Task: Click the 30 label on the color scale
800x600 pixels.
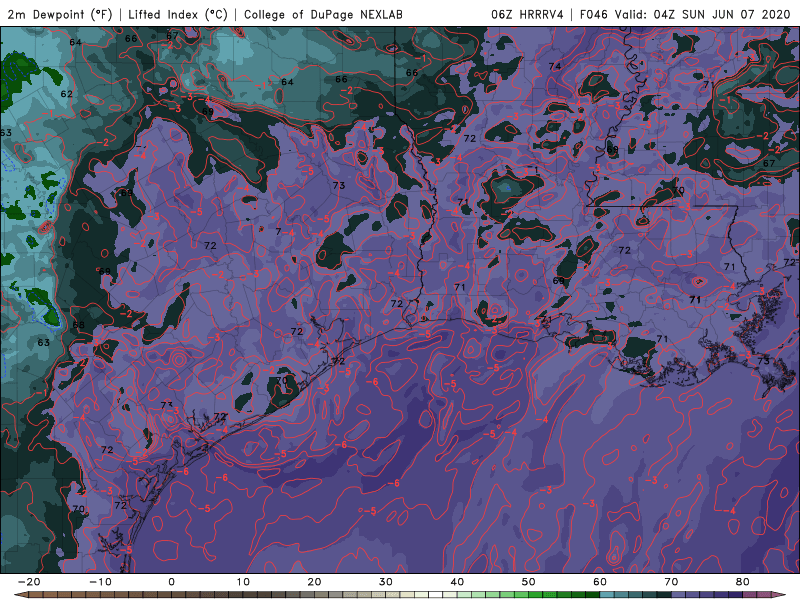Action: click(386, 582)
